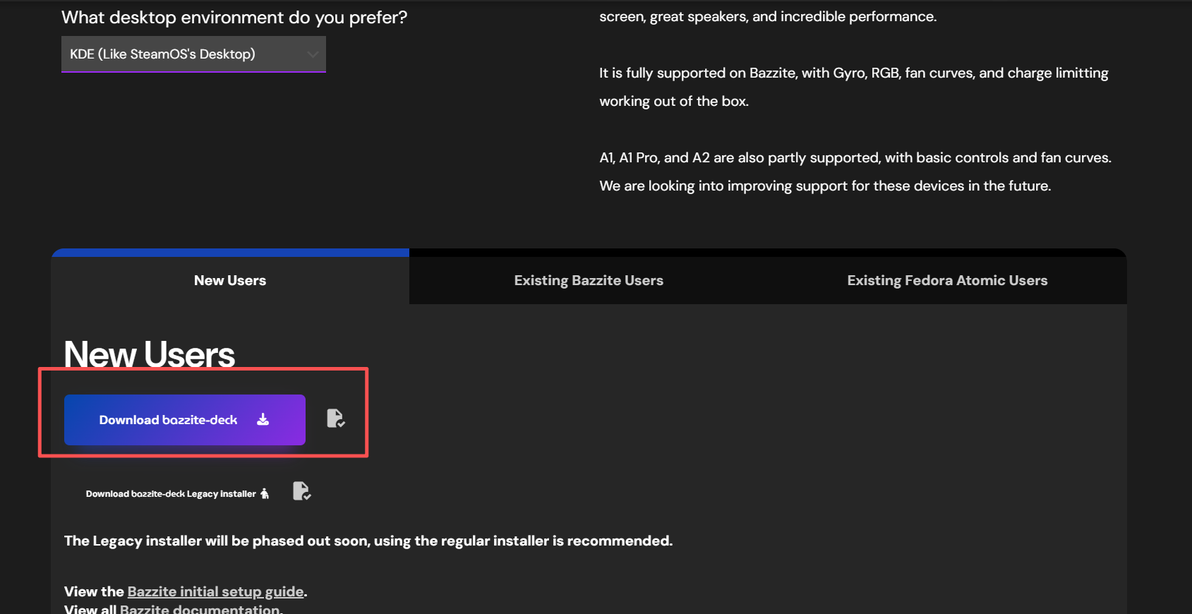Click the checksum file icon beside Legacy Installer

point(303,492)
